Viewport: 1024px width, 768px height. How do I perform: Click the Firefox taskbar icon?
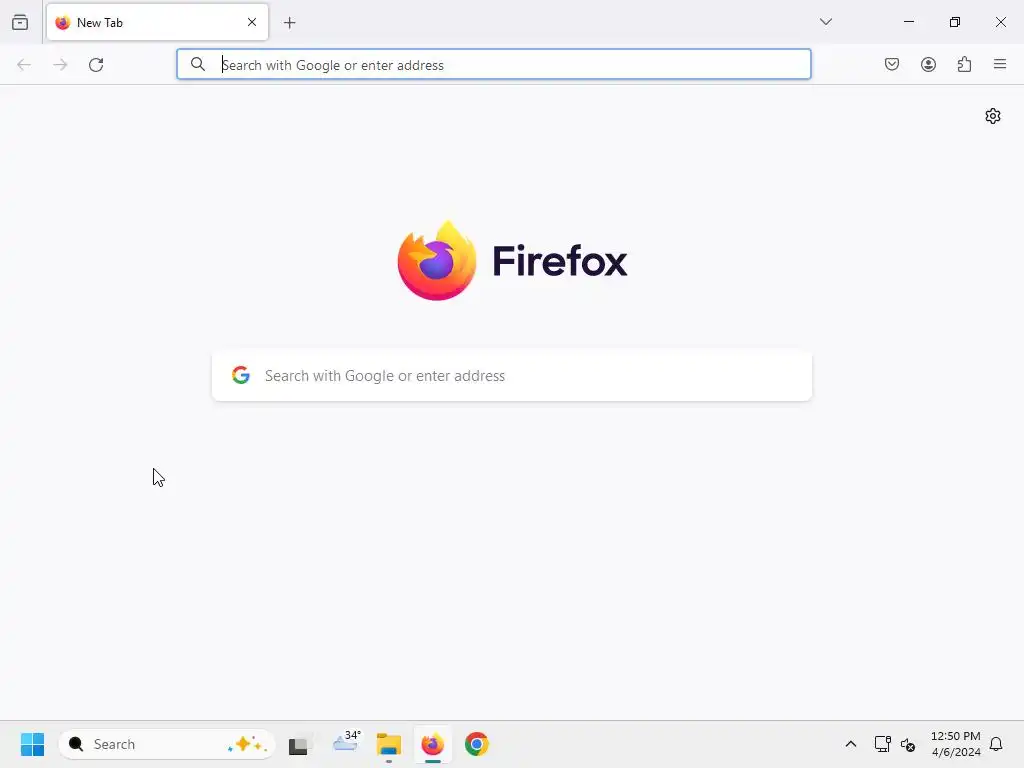[432, 744]
